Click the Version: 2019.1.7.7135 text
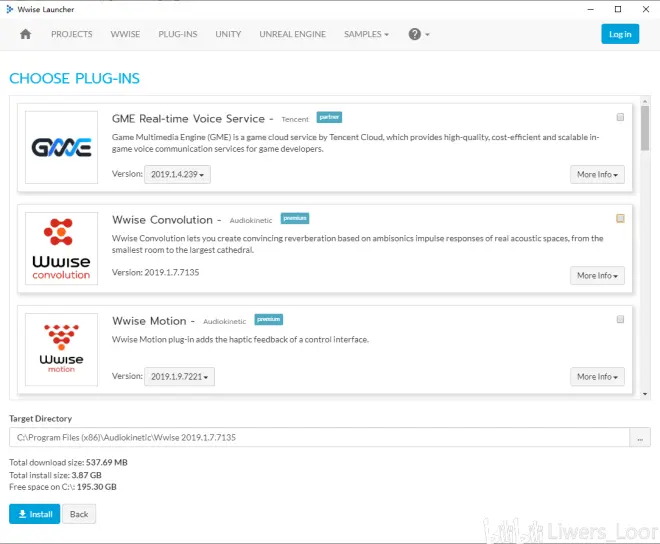Viewport: 660px width, 544px height. point(155,272)
